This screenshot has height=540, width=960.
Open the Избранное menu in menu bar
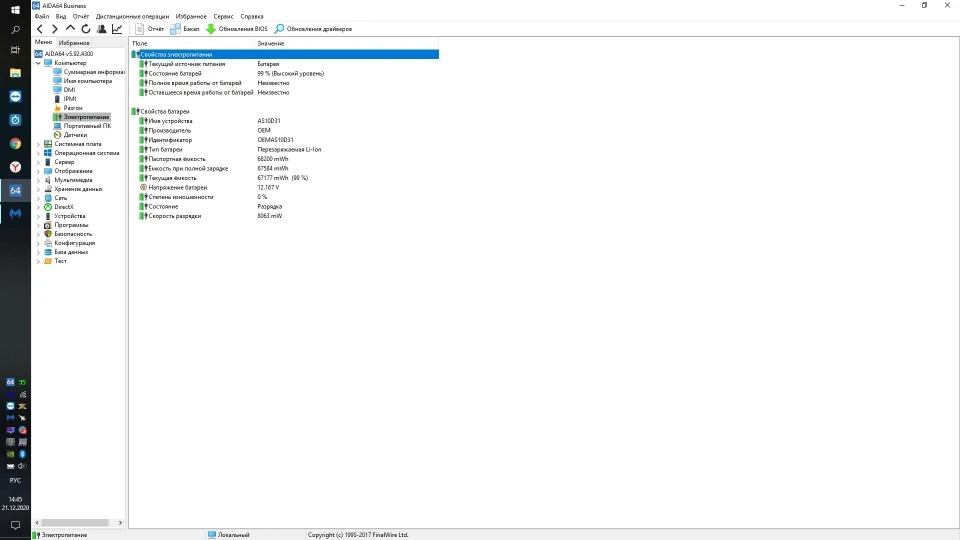point(191,17)
